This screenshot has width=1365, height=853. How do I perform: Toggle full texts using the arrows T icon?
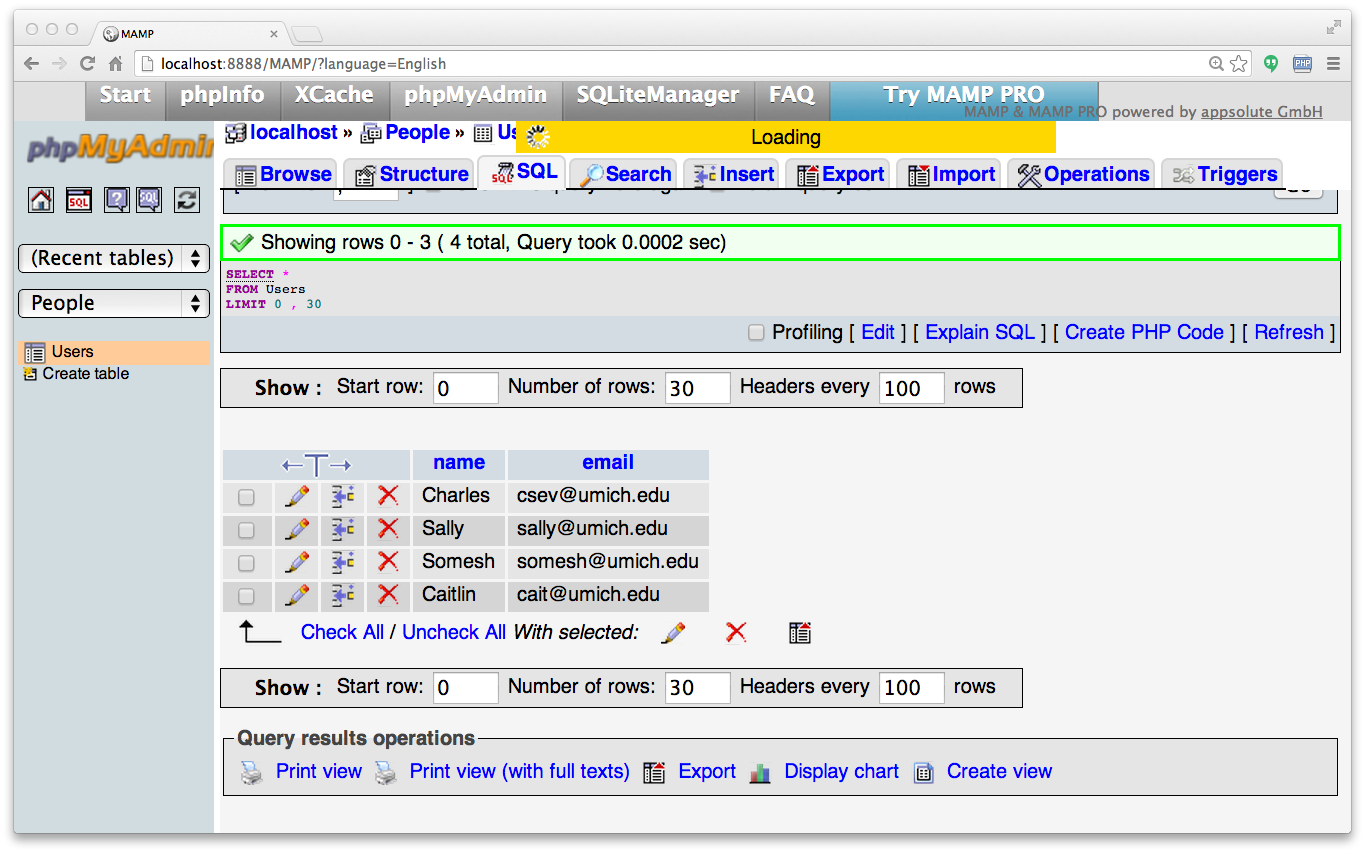point(316,464)
